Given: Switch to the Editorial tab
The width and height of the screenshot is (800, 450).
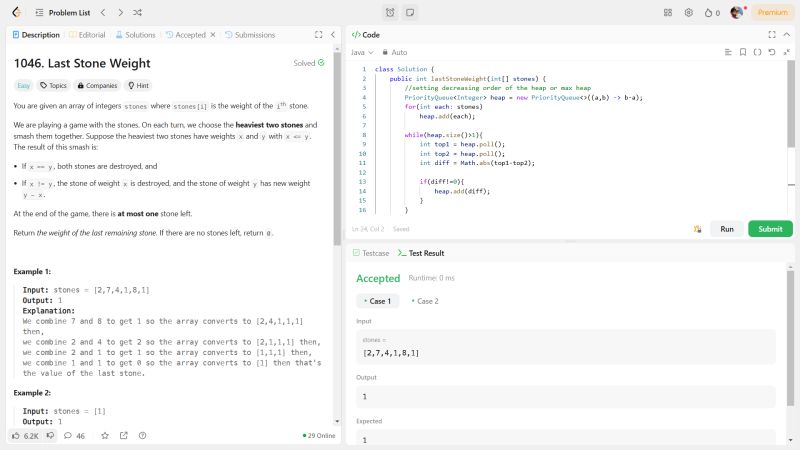Looking at the screenshot, I should click(x=87, y=35).
